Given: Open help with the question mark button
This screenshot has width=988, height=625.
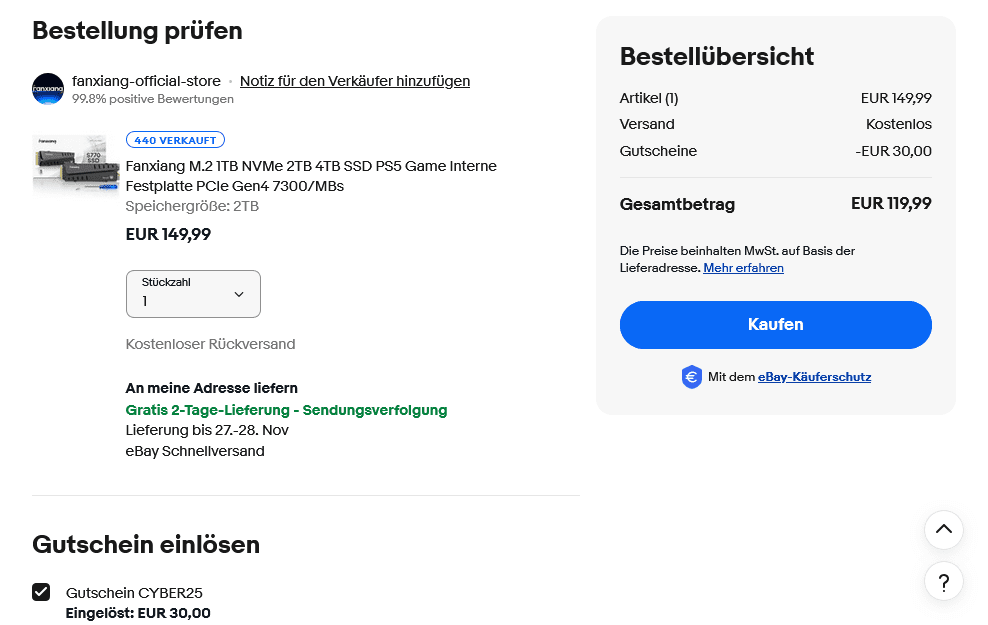Looking at the screenshot, I should (x=943, y=581).
